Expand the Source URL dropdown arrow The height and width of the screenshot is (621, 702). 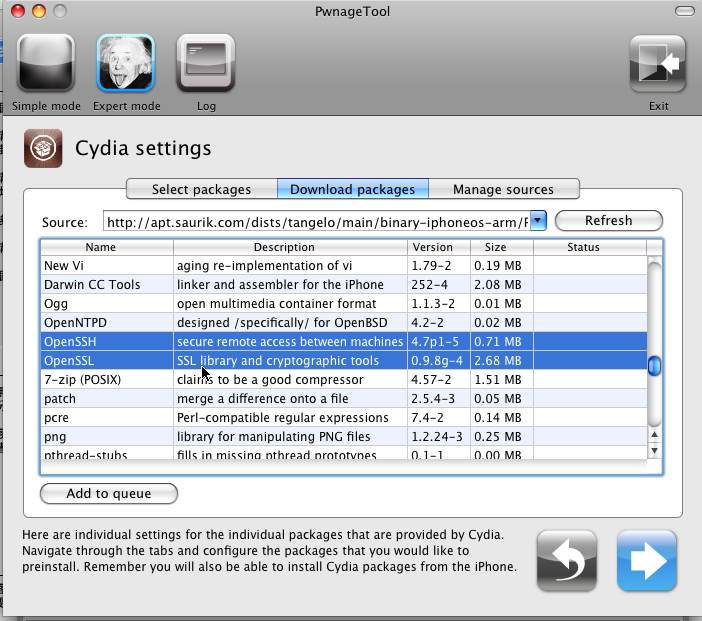(538, 221)
